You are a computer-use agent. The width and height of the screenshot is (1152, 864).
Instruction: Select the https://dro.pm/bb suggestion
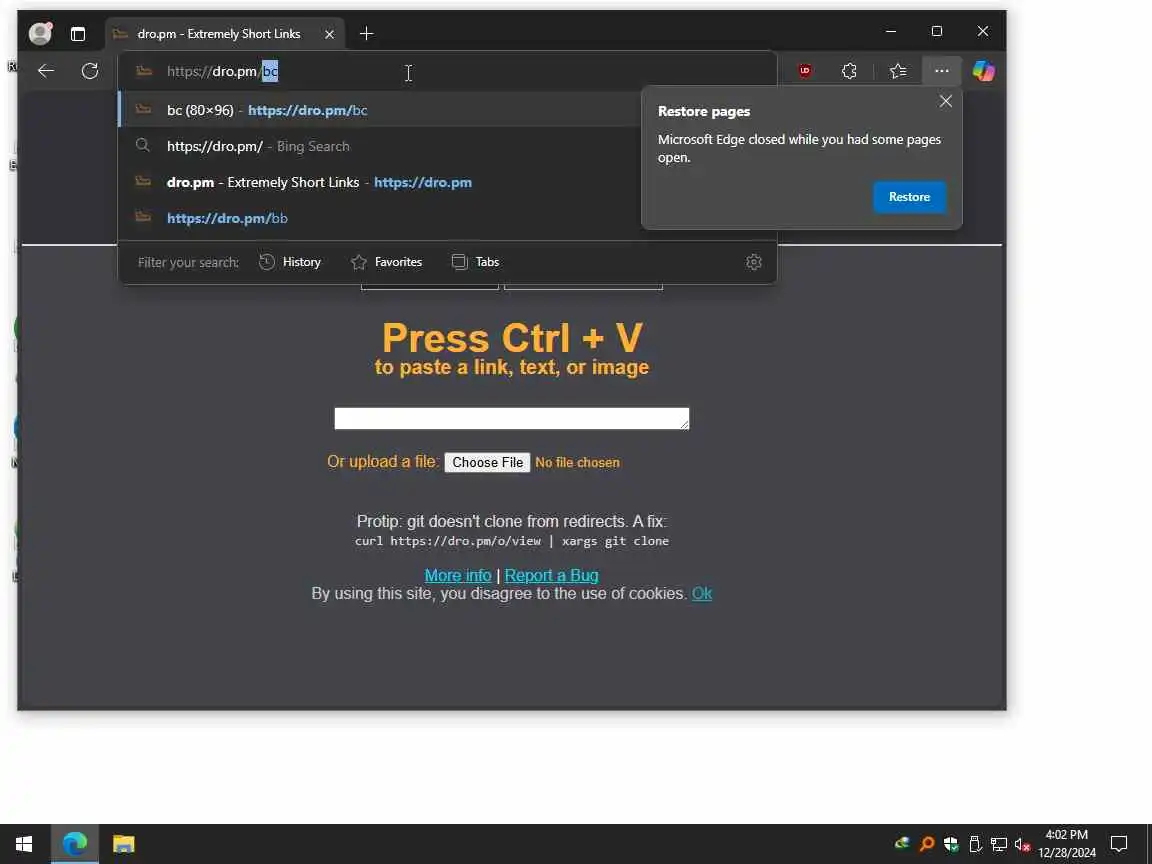click(379, 218)
